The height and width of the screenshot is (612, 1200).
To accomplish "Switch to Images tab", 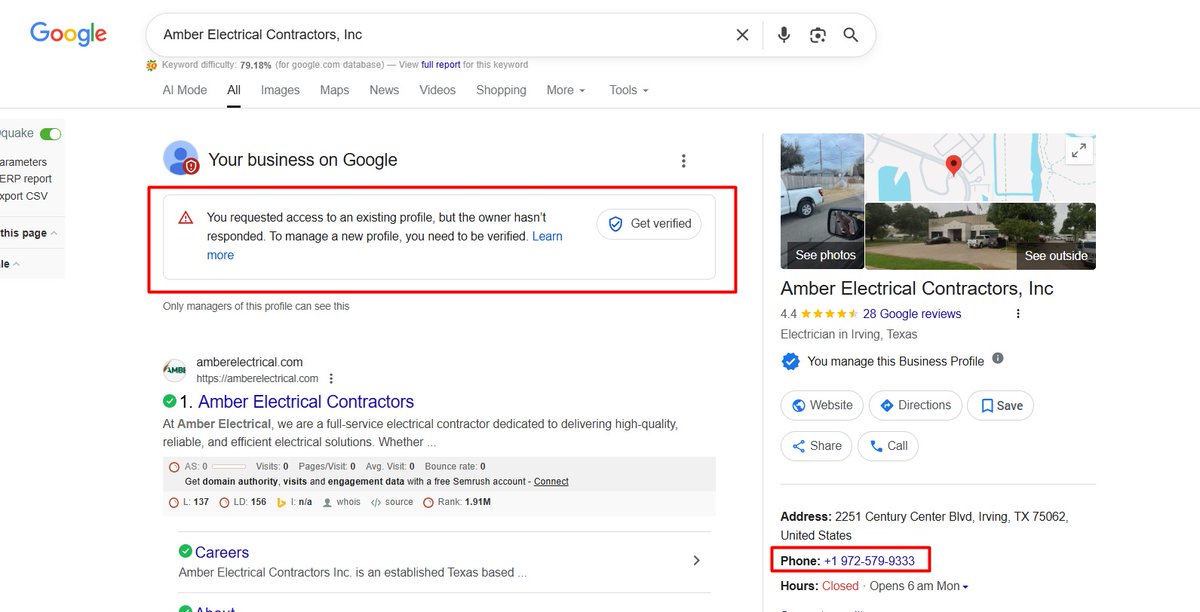I will tap(280, 90).
